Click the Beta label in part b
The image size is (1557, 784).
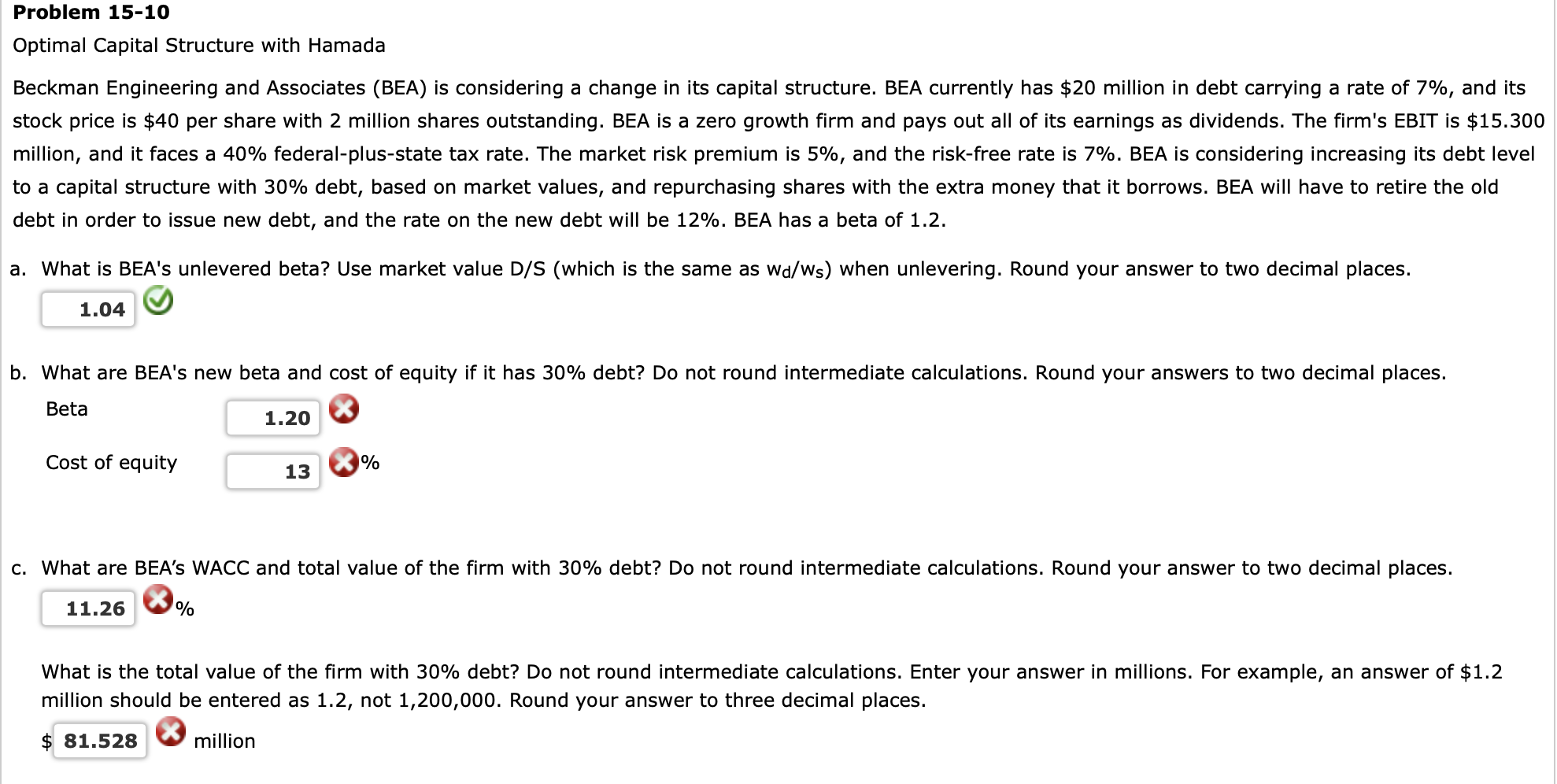[66, 409]
